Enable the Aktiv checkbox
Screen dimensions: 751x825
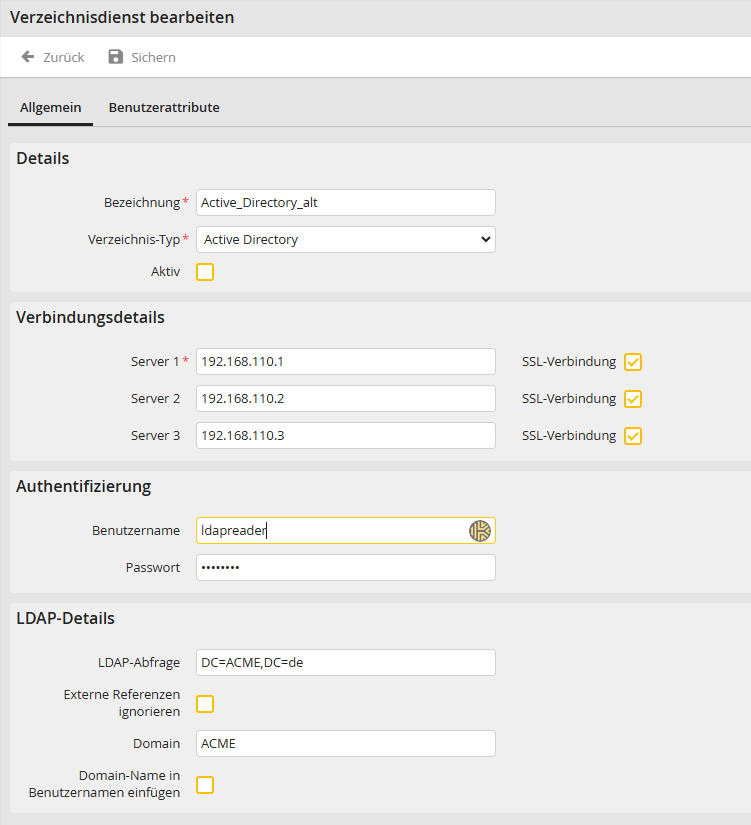tap(205, 272)
